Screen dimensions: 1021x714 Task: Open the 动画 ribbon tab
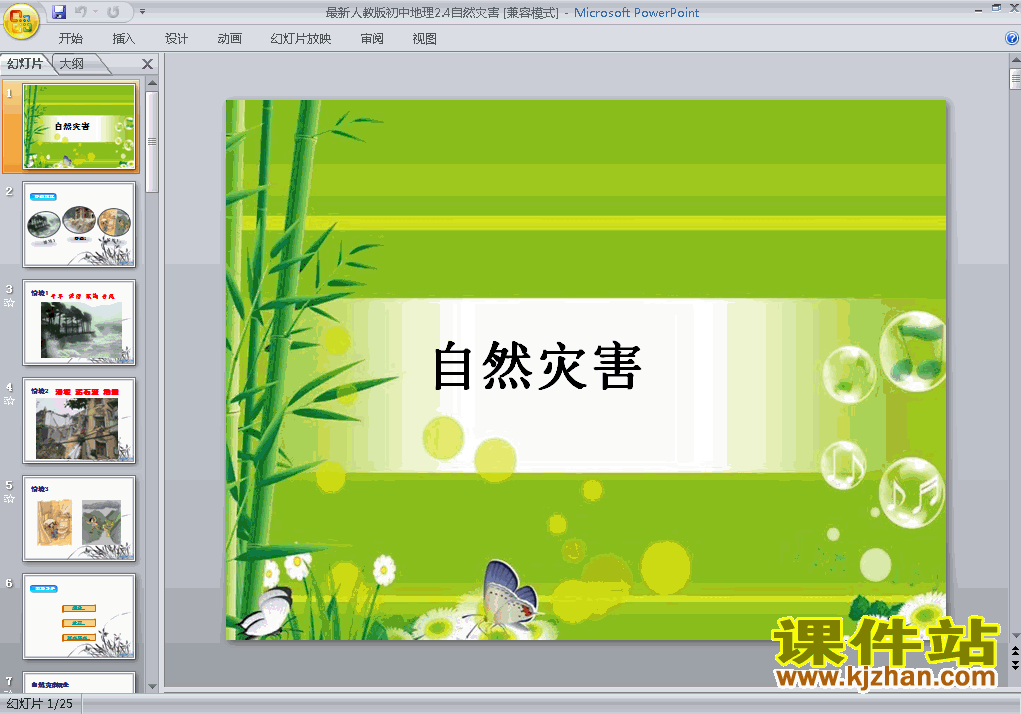pyautogui.click(x=229, y=38)
